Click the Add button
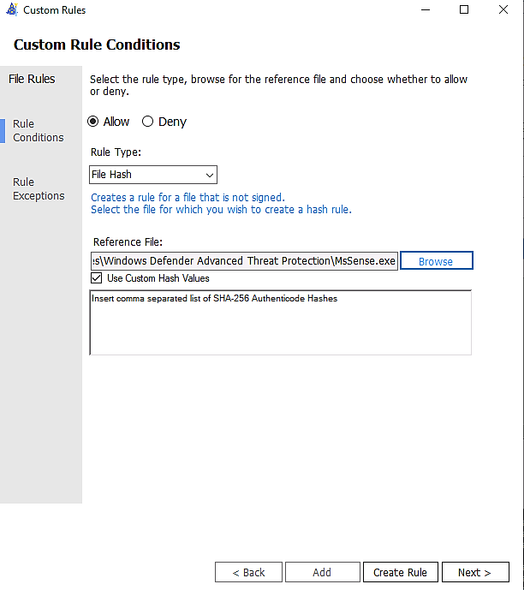Image resolution: width=524 pixels, height=590 pixels. [322, 572]
